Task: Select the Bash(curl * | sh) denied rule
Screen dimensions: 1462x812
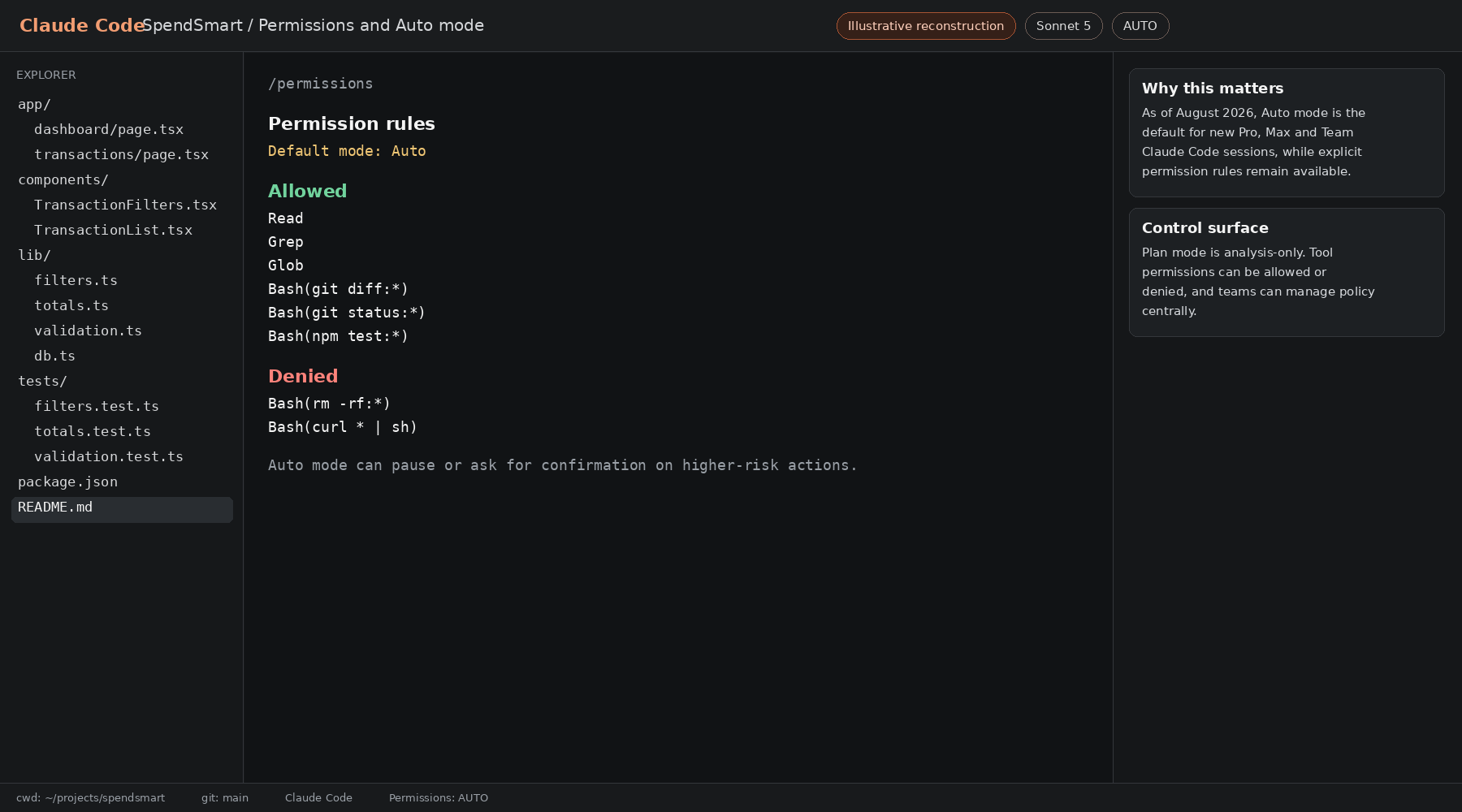Action: coord(343,427)
